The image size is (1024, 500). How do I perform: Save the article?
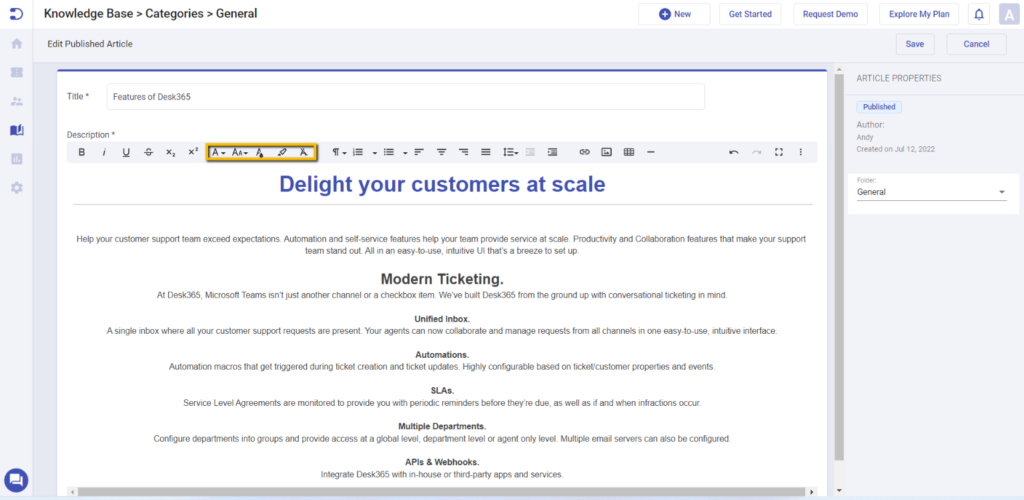[x=914, y=44]
